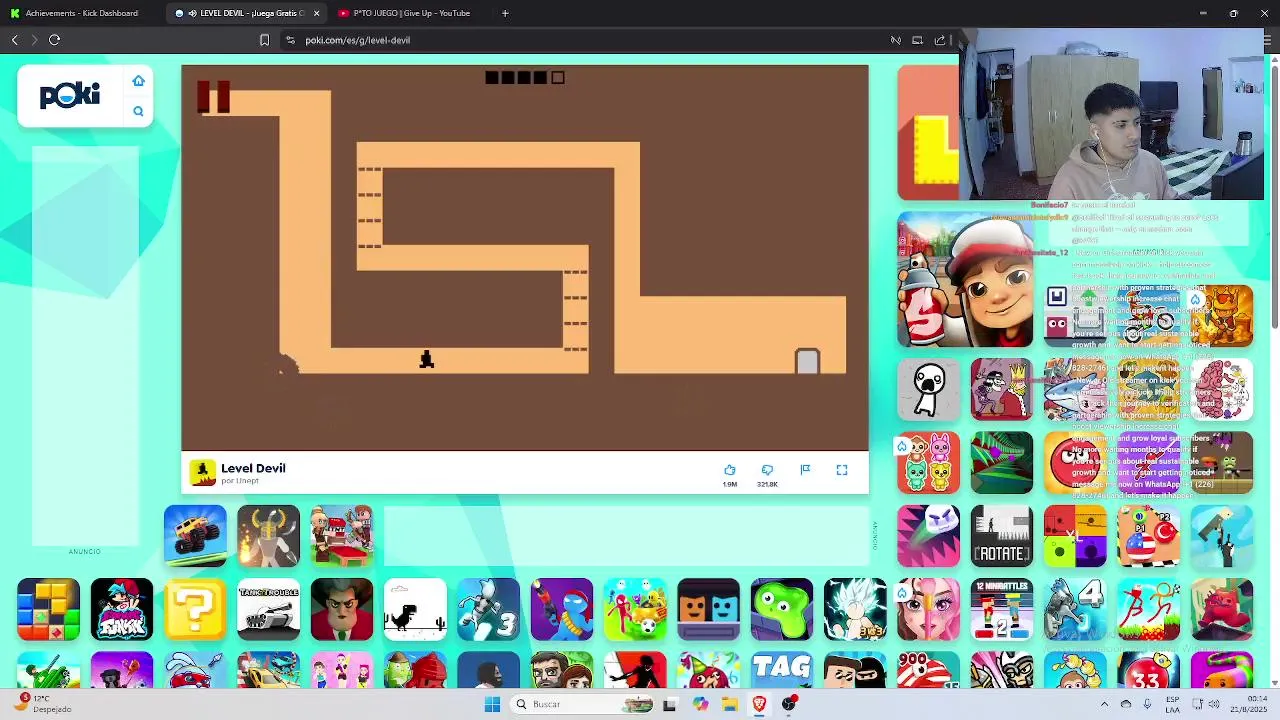Open the three cats game thumbnail

pos(928,463)
